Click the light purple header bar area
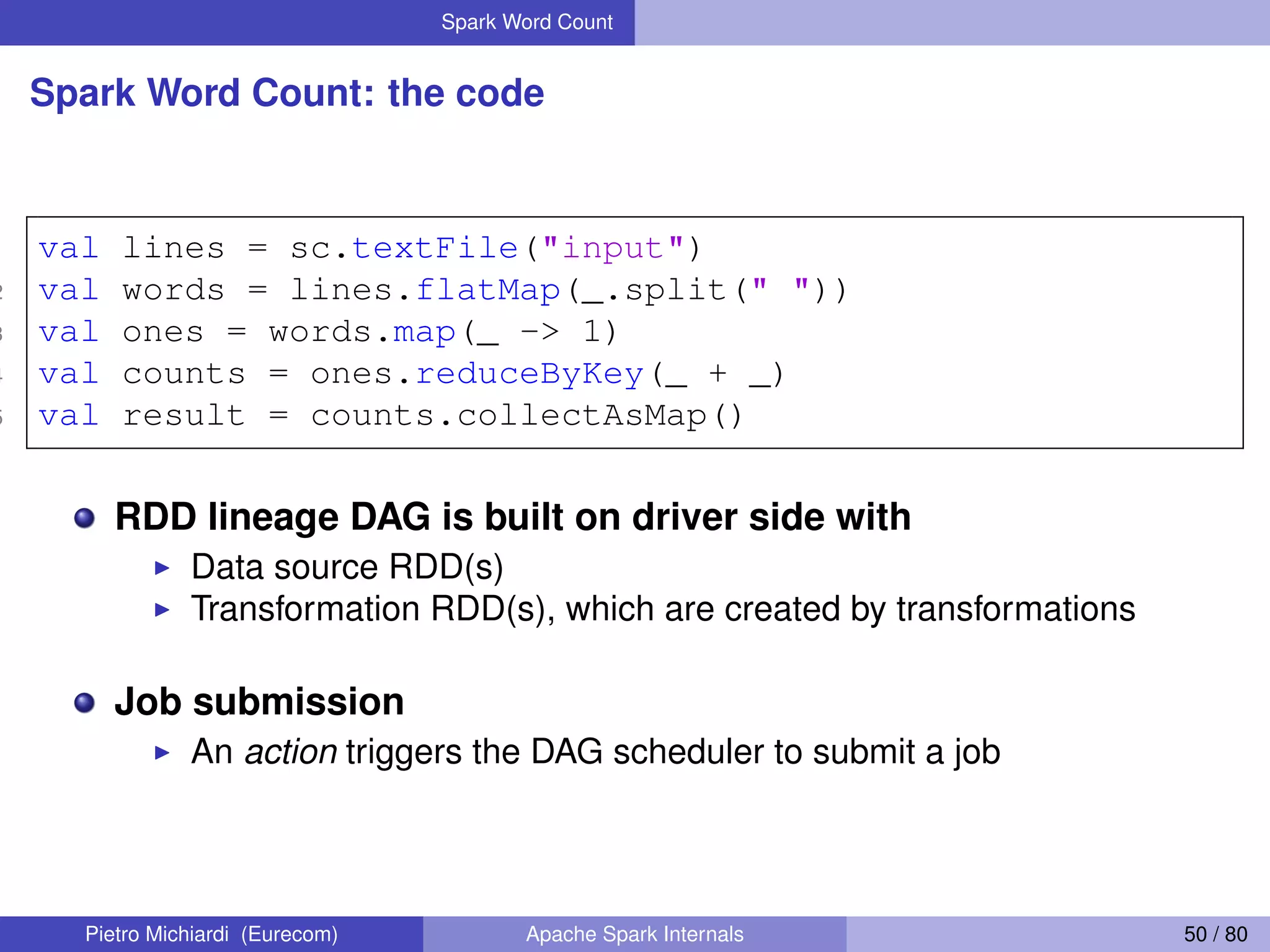The height and width of the screenshot is (952, 1270). 952,22
